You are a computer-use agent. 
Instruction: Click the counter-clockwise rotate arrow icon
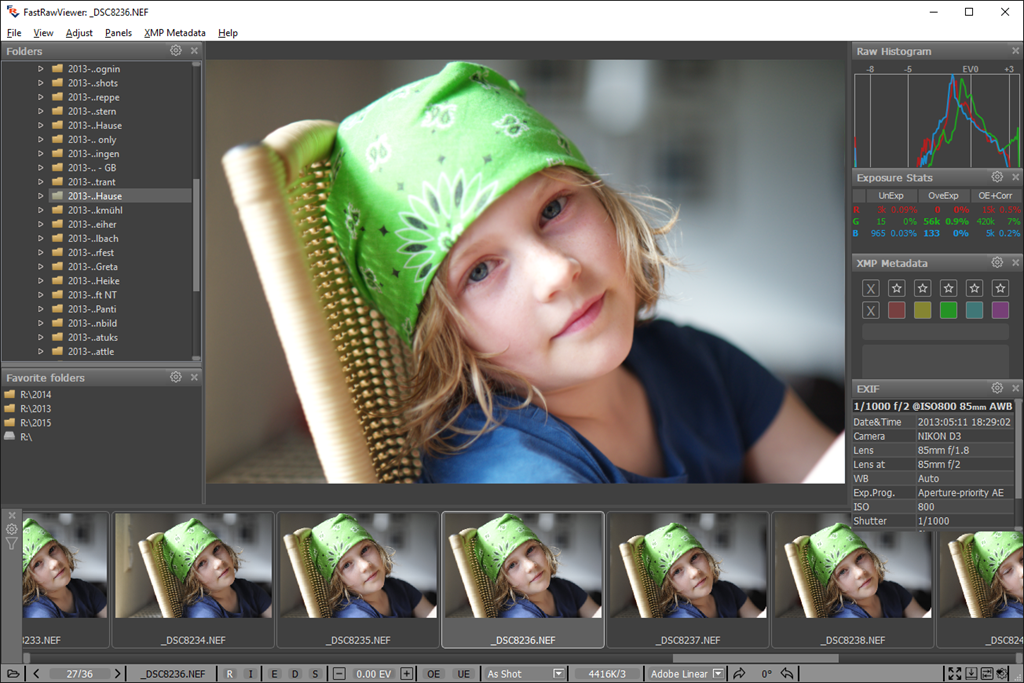[787, 674]
